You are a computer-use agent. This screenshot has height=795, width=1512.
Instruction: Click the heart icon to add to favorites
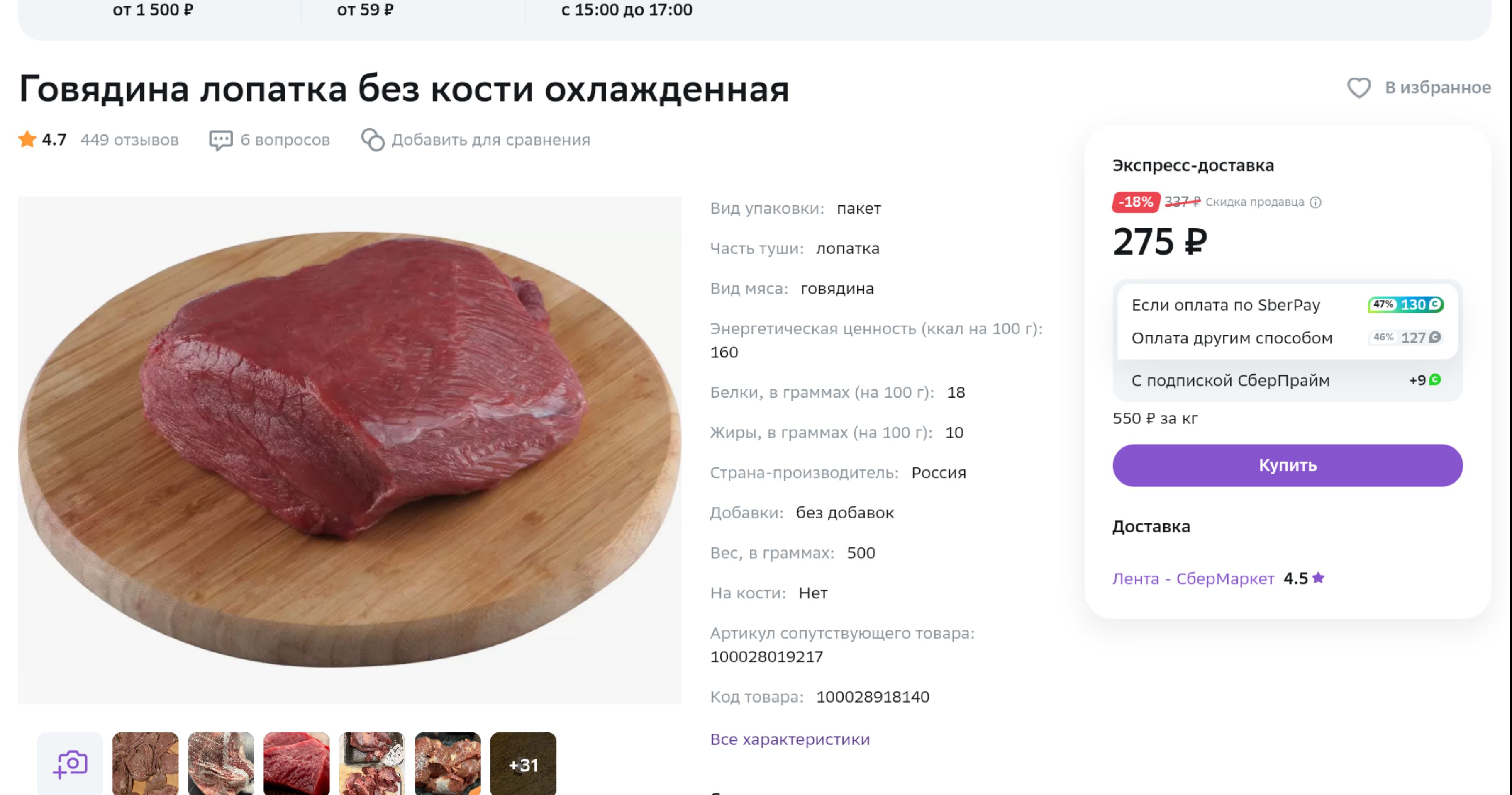point(1358,88)
